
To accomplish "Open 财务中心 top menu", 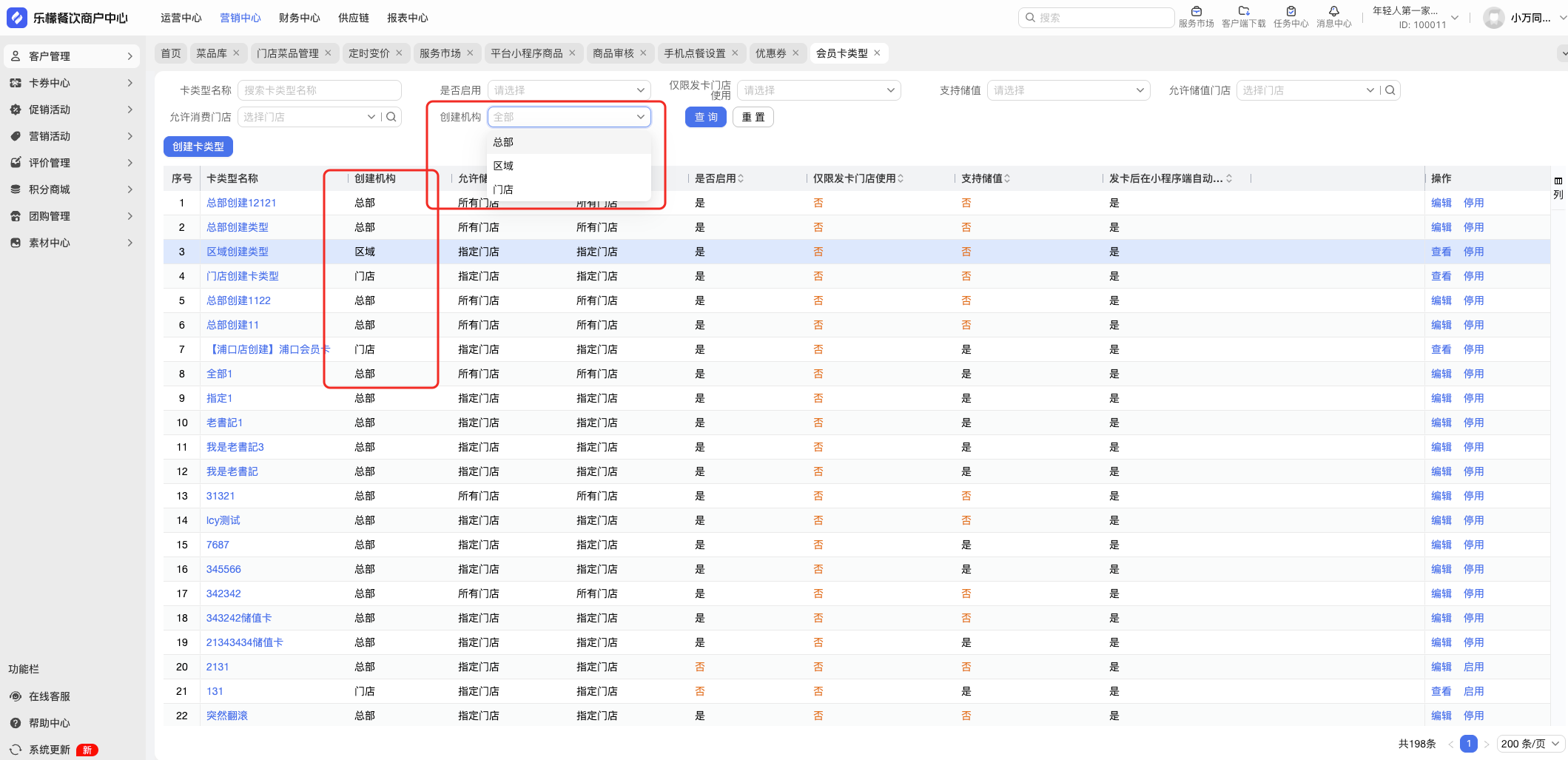I will click(299, 18).
